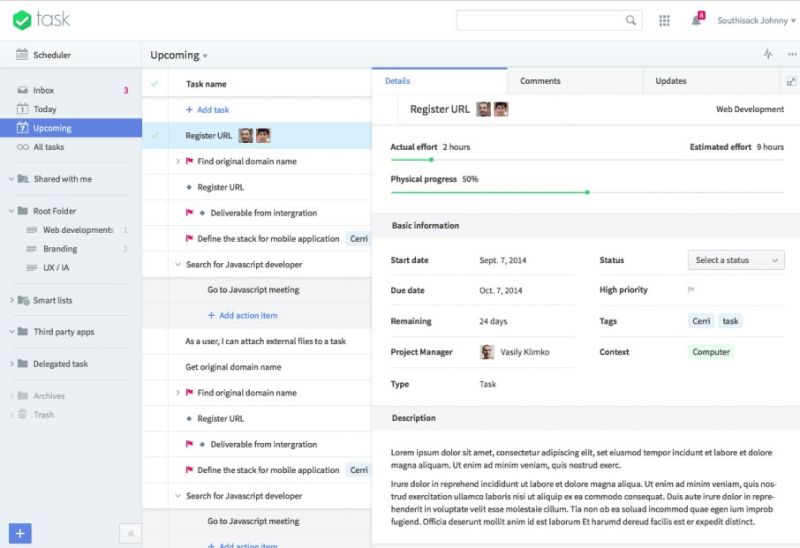Open the activity pulse icon
800x548 pixels.
coord(768,55)
